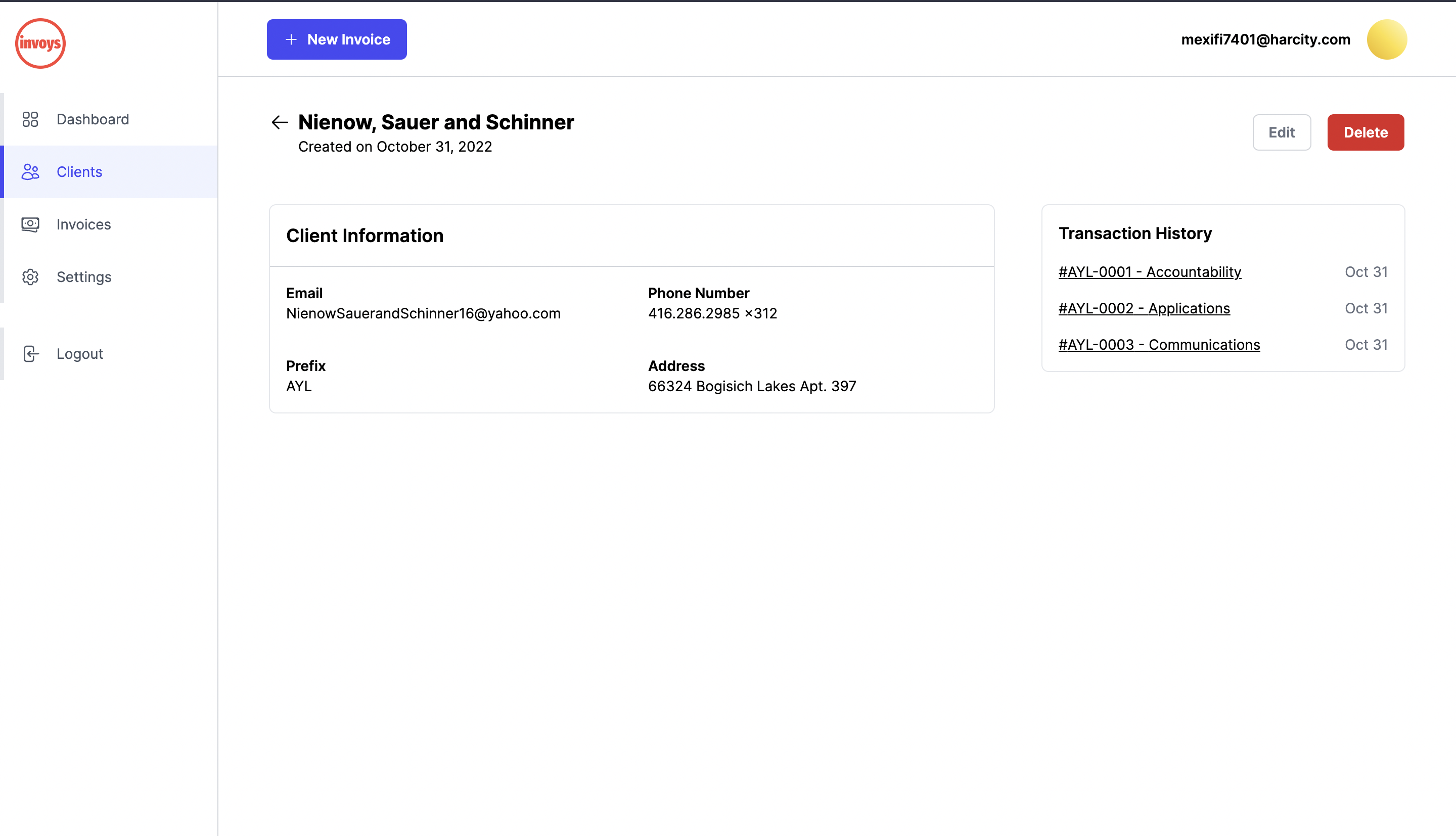Select Invoices in the sidebar
The image size is (1456, 836).
coord(83,224)
